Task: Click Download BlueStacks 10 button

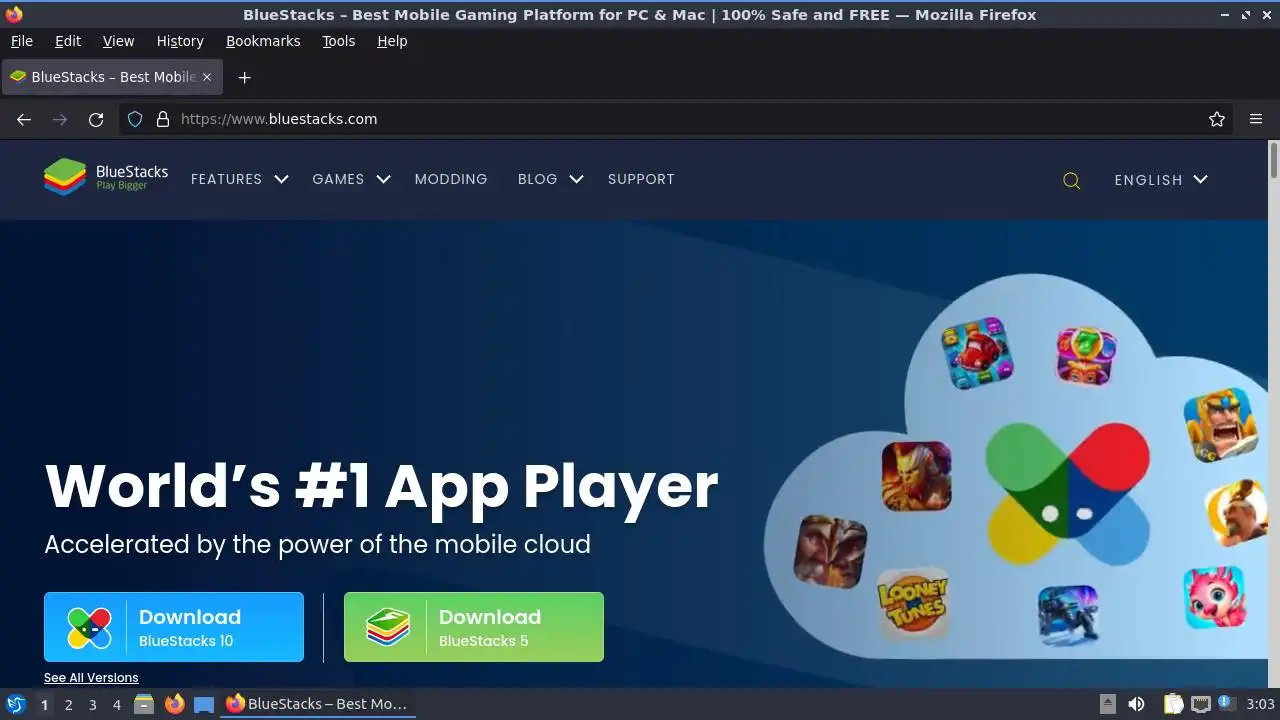Action: pyautogui.click(x=174, y=627)
